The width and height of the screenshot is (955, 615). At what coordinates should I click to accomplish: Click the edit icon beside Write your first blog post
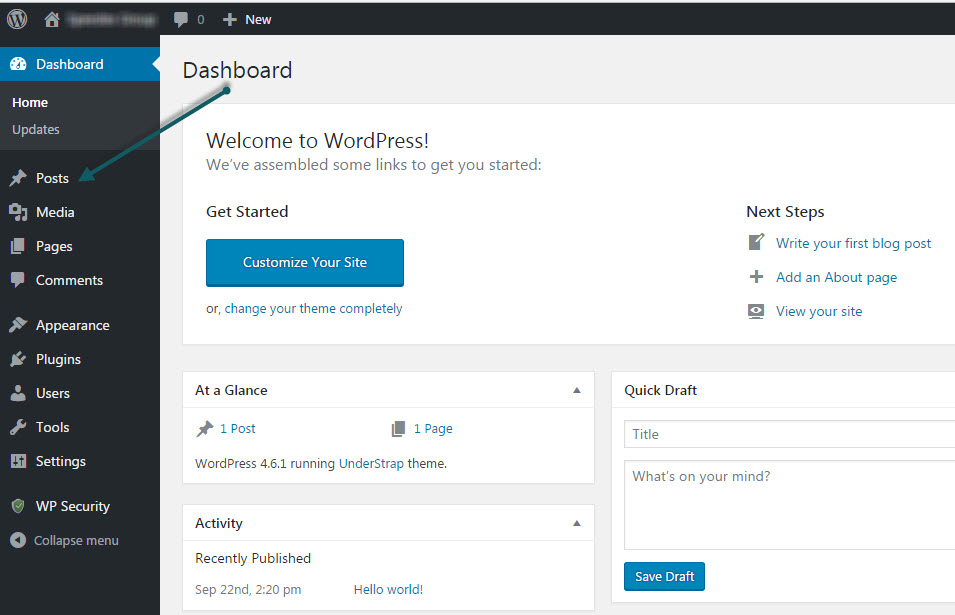(x=756, y=242)
